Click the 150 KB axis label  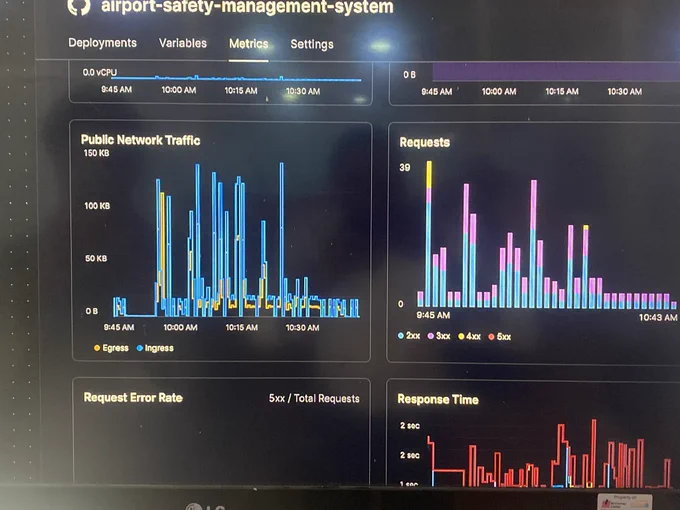[x=96, y=153]
